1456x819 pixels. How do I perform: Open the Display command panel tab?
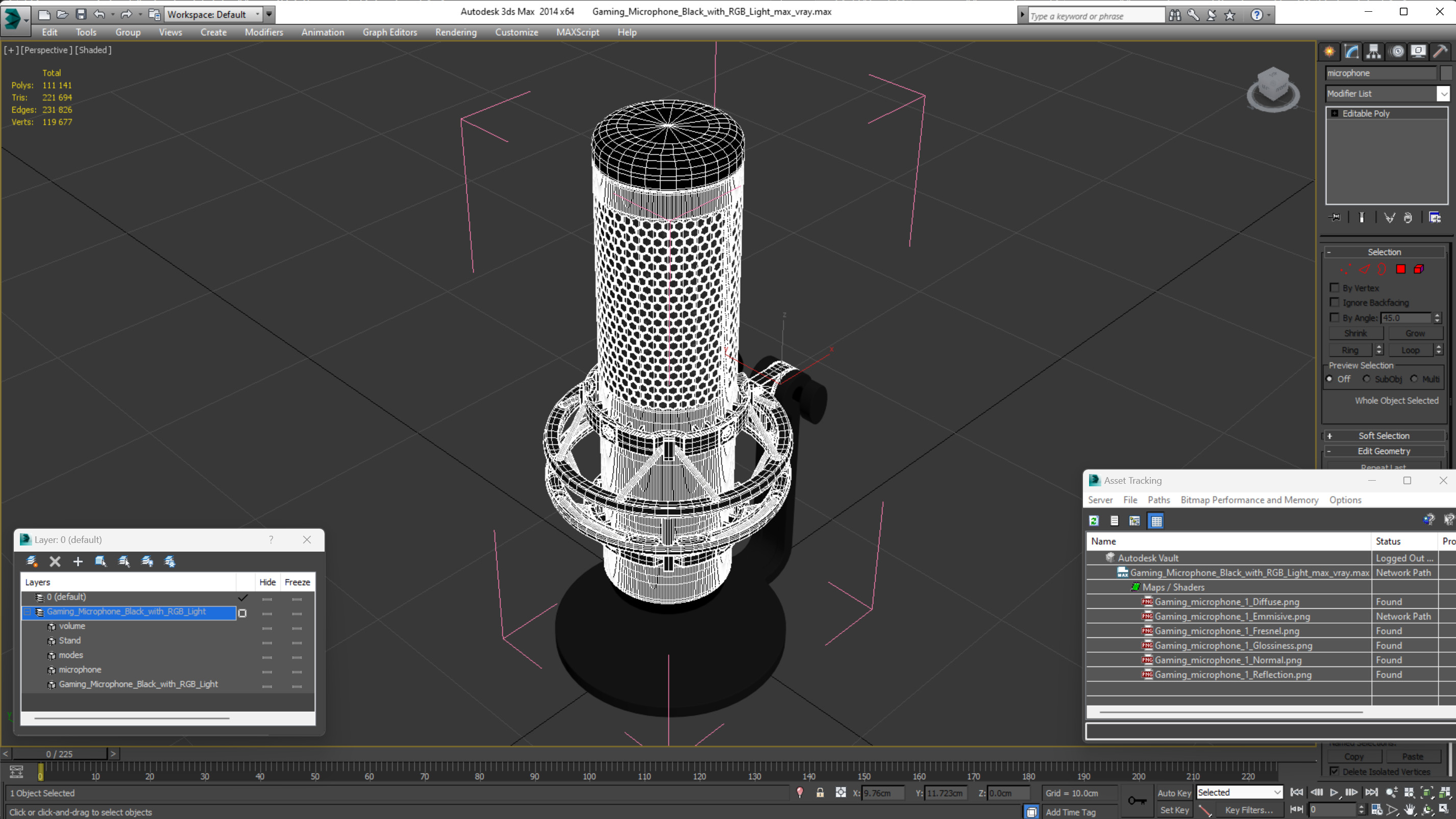[x=1419, y=52]
